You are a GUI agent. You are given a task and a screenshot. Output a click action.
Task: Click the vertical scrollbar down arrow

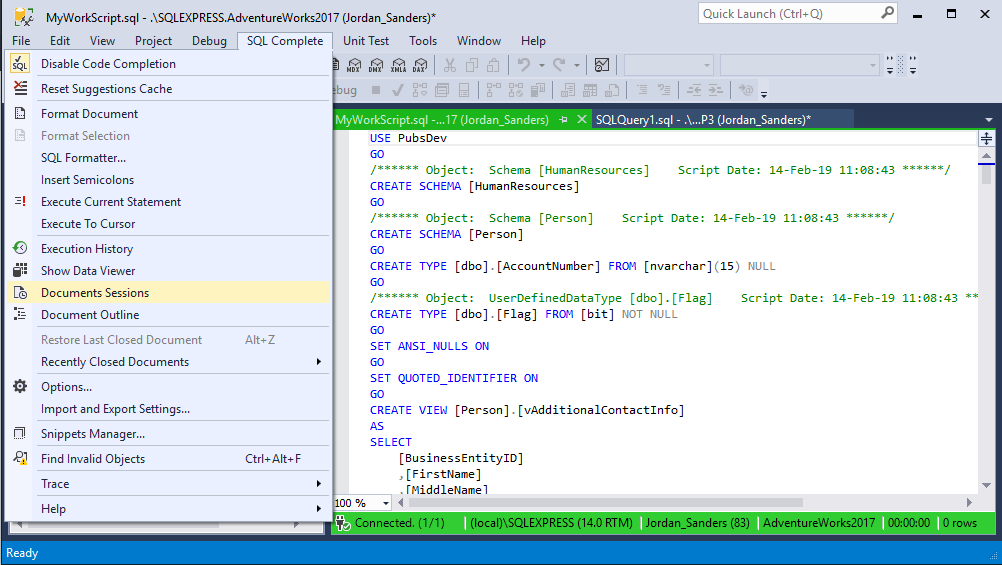[x=986, y=485]
